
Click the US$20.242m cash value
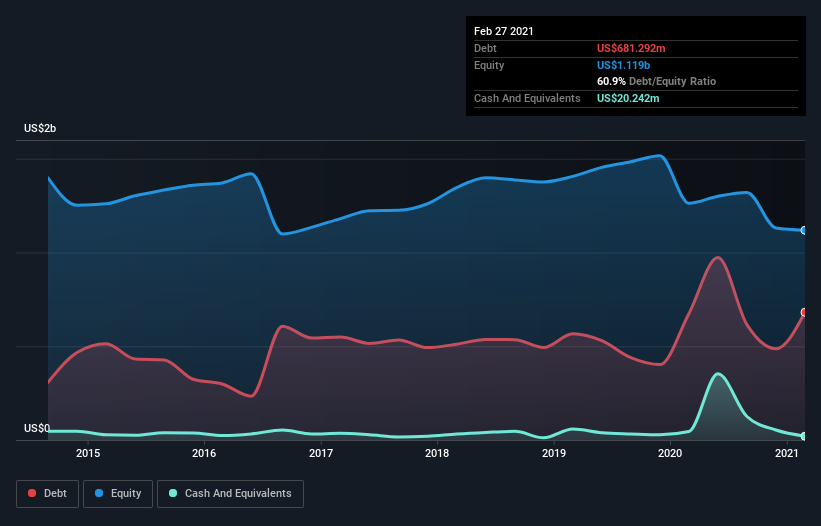tap(628, 98)
